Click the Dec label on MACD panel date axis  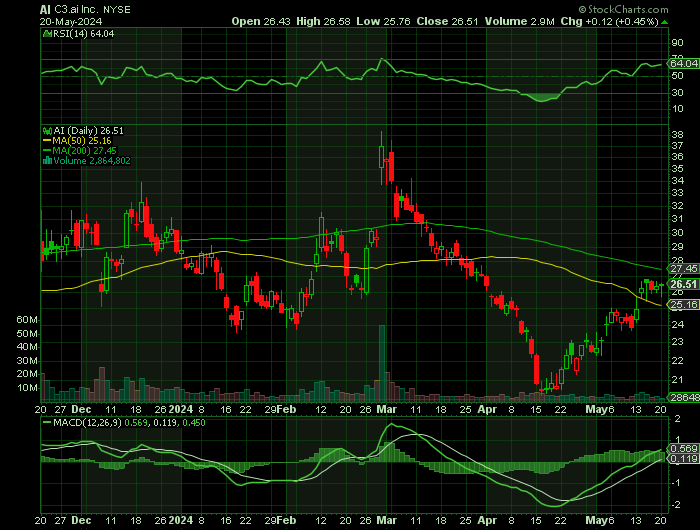pos(81,520)
